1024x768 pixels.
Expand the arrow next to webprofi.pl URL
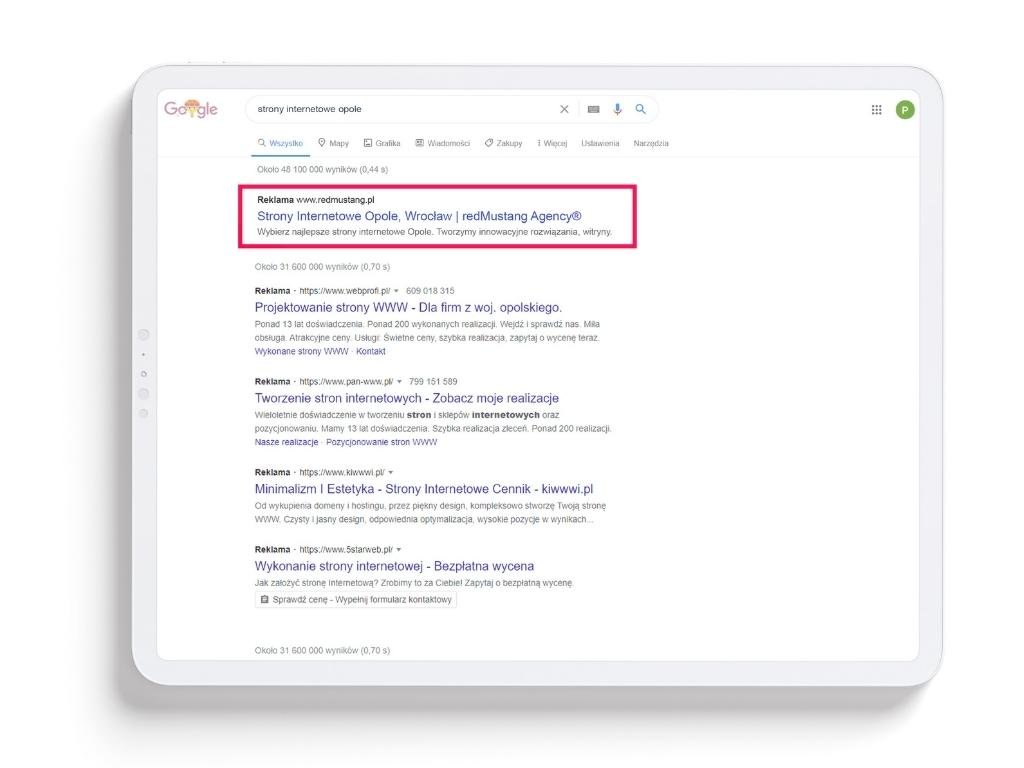click(x=396, y=291)
